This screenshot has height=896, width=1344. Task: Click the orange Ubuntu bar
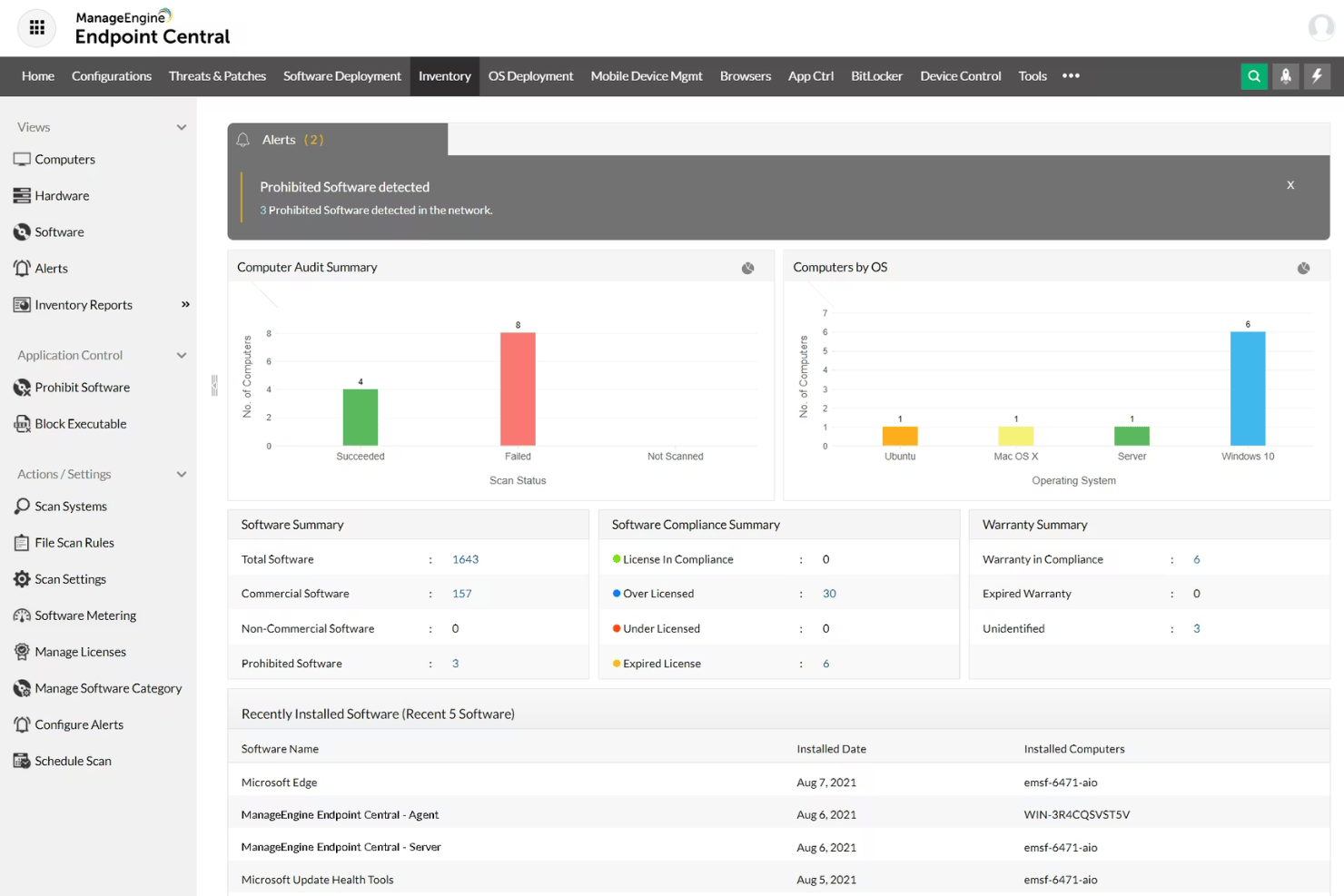click(900, 436)
